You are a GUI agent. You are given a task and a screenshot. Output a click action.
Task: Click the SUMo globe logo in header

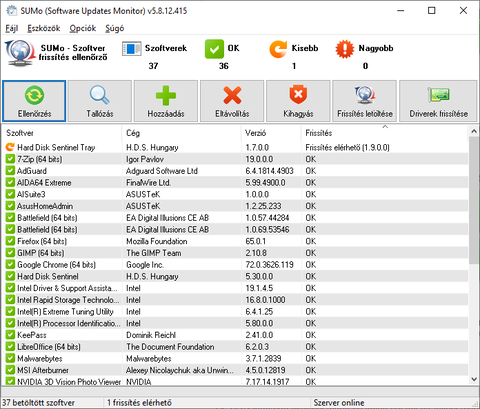coord(20,53)
